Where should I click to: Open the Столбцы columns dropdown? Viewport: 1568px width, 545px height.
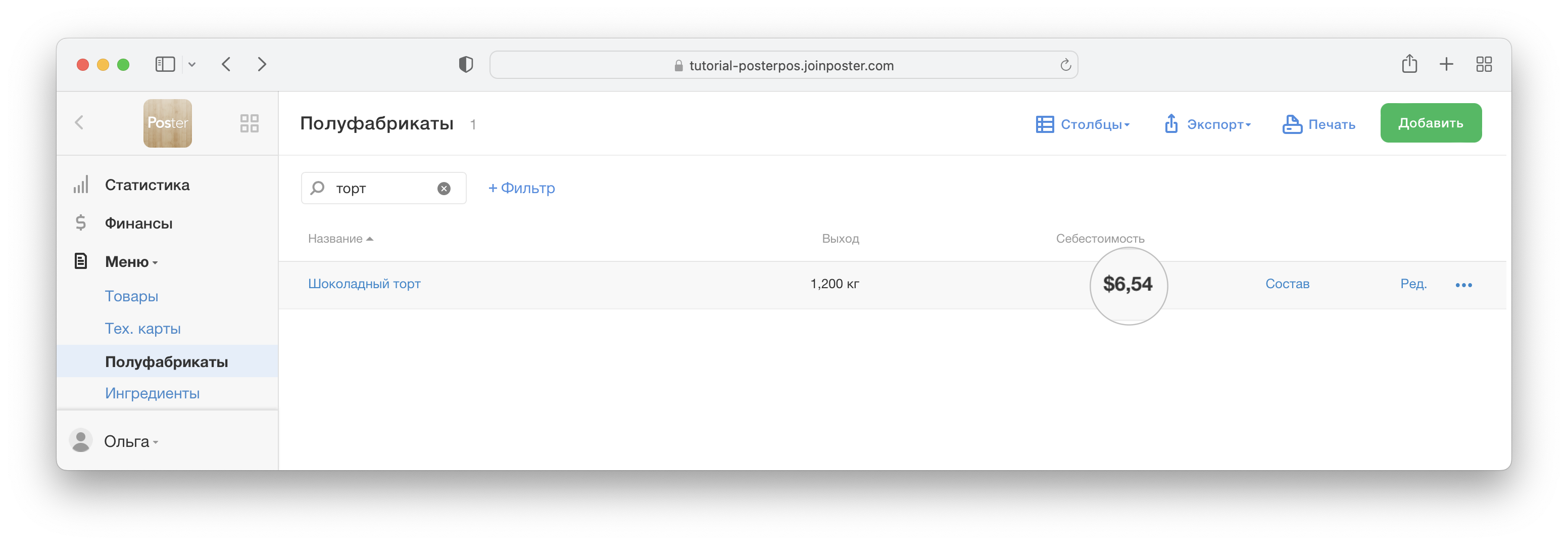1083,124
